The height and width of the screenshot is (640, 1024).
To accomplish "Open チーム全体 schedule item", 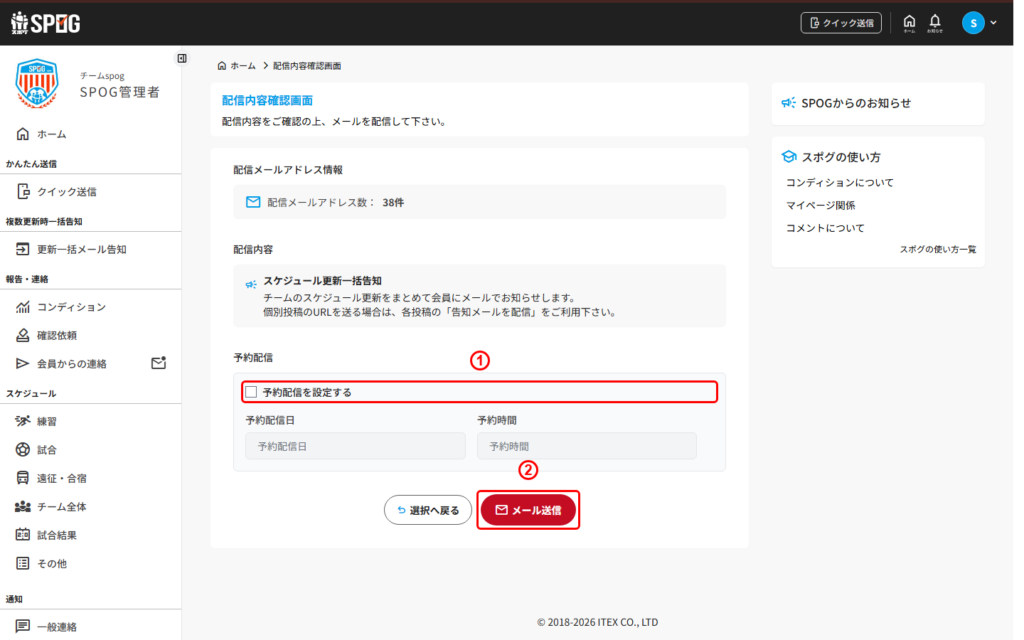I will tap(61, 507).
